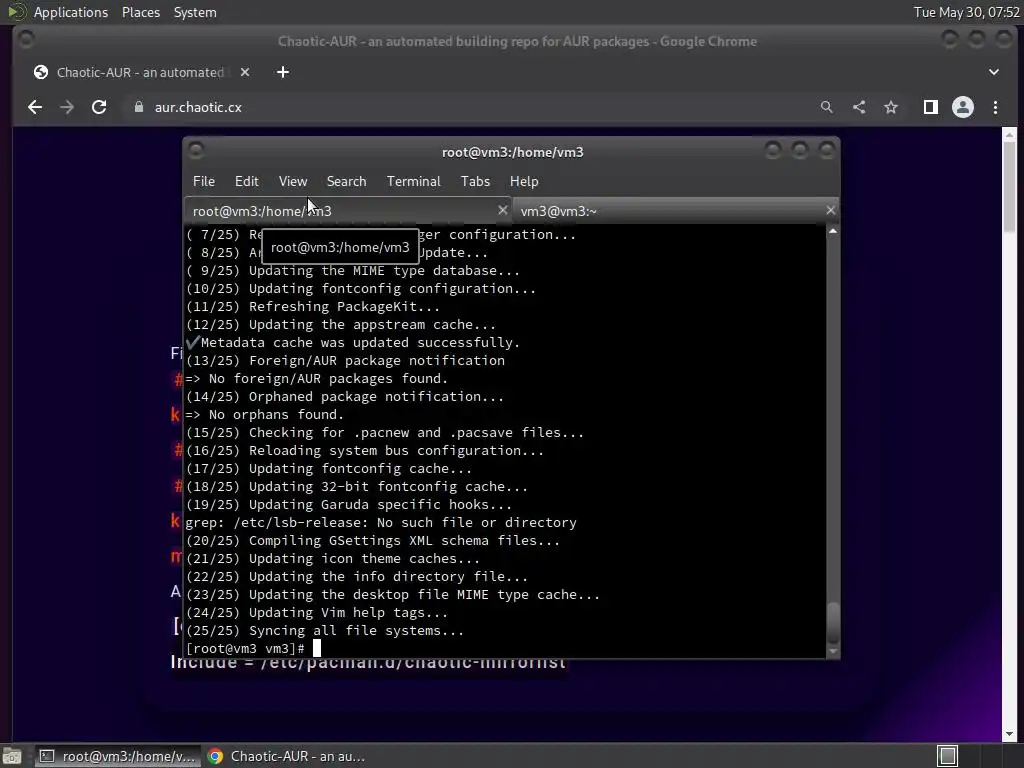Viewport: 1024px width, 768px height.
Task: Open terminal Tabs menu
Action: point(475,181)
